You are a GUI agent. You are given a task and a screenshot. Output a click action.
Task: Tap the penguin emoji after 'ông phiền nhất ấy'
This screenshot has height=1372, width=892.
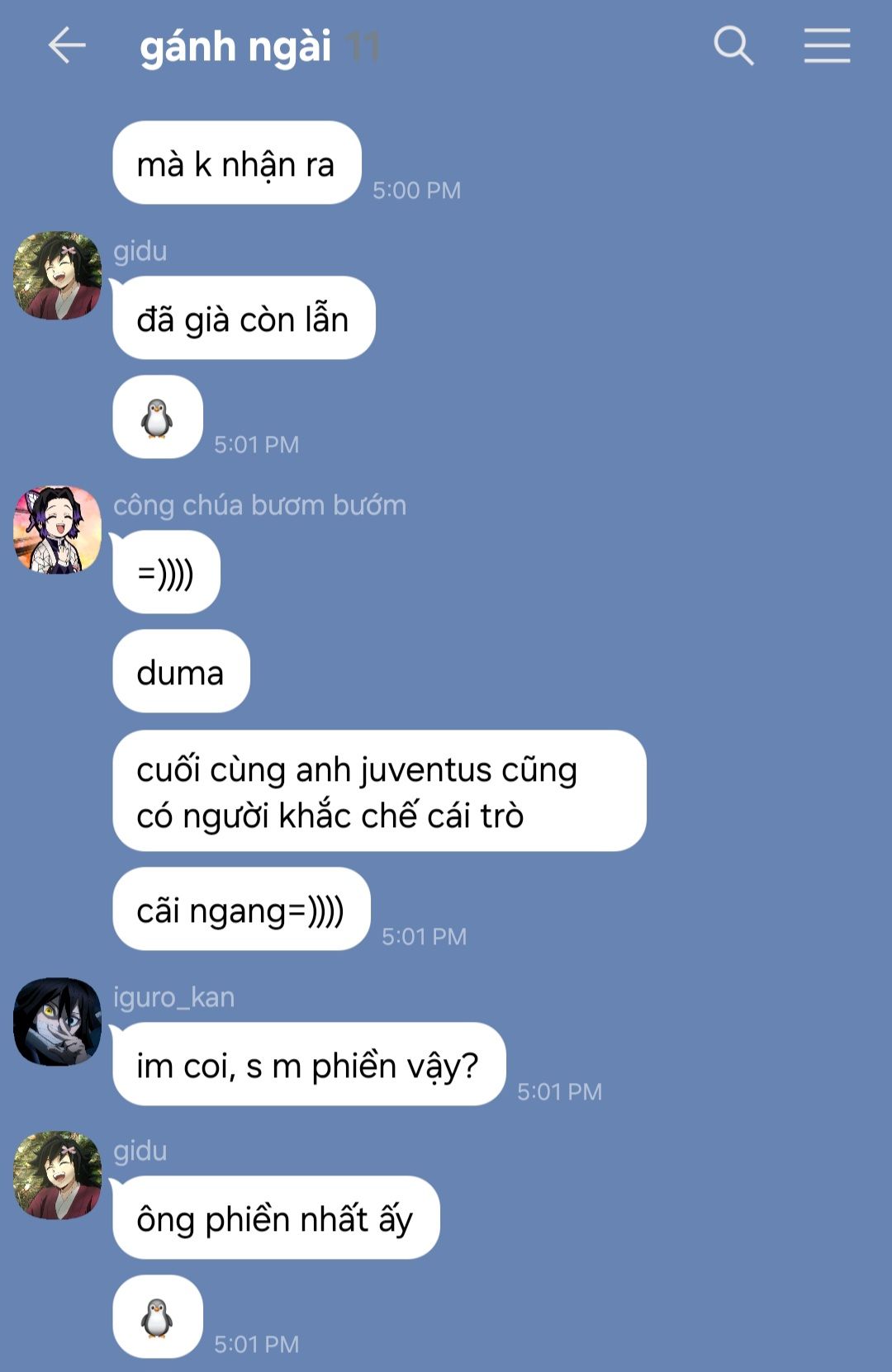coord(157,1317)
